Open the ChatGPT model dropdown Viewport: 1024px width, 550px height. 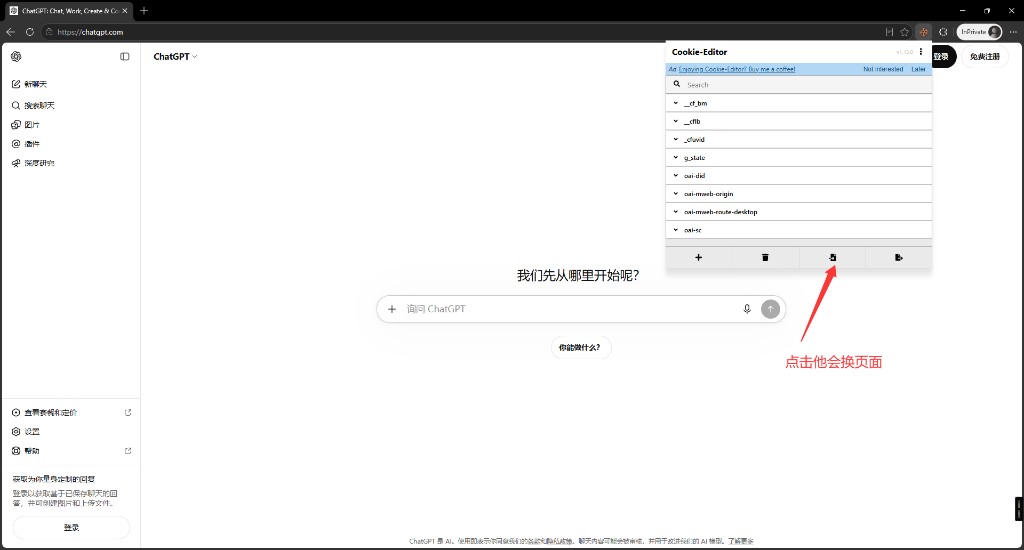tap(175, 56)
